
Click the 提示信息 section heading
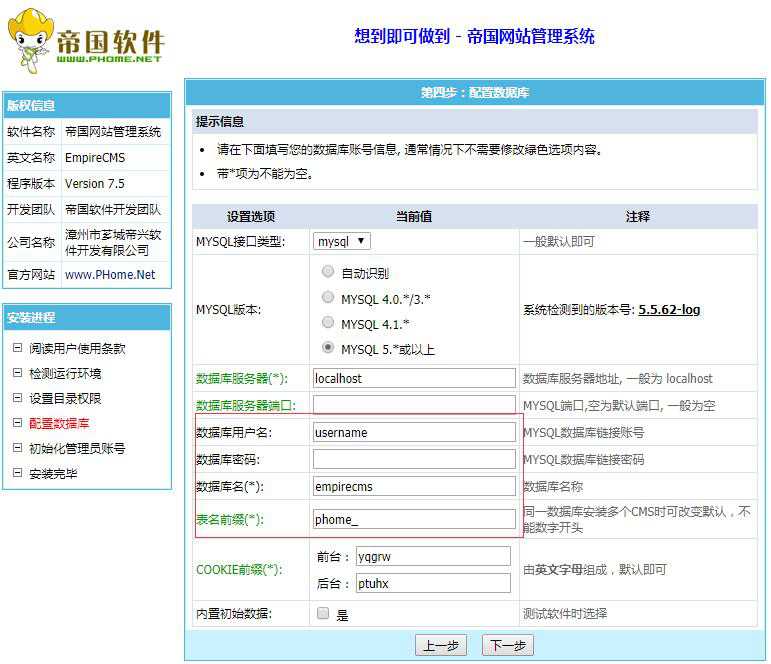[220, 121]
